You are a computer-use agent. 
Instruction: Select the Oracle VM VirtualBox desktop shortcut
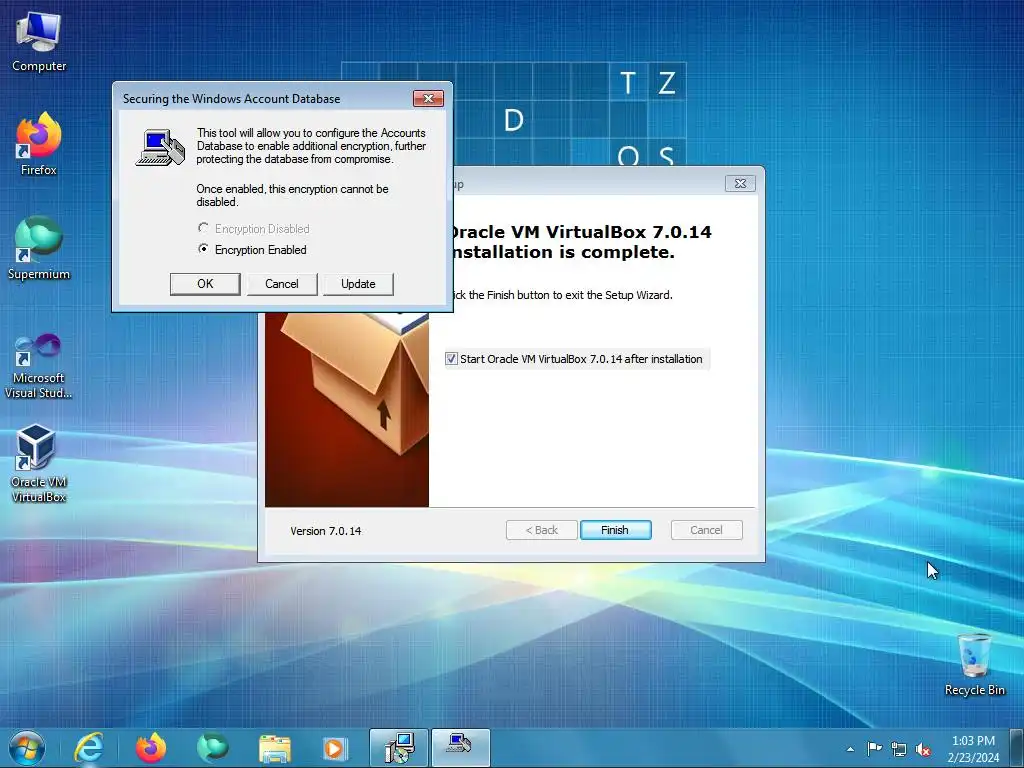pyautogui.click(x=39, y=463)
